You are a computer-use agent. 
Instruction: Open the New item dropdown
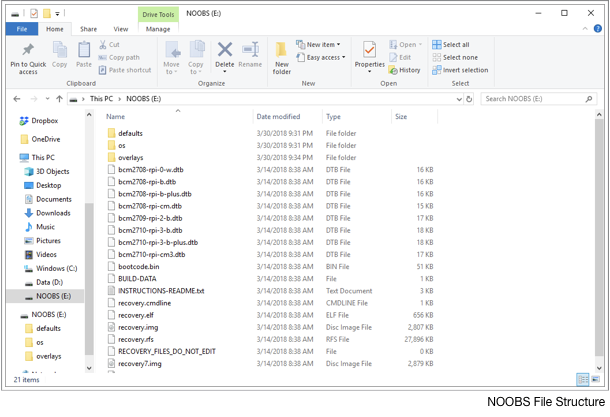[x=338, y=44]
